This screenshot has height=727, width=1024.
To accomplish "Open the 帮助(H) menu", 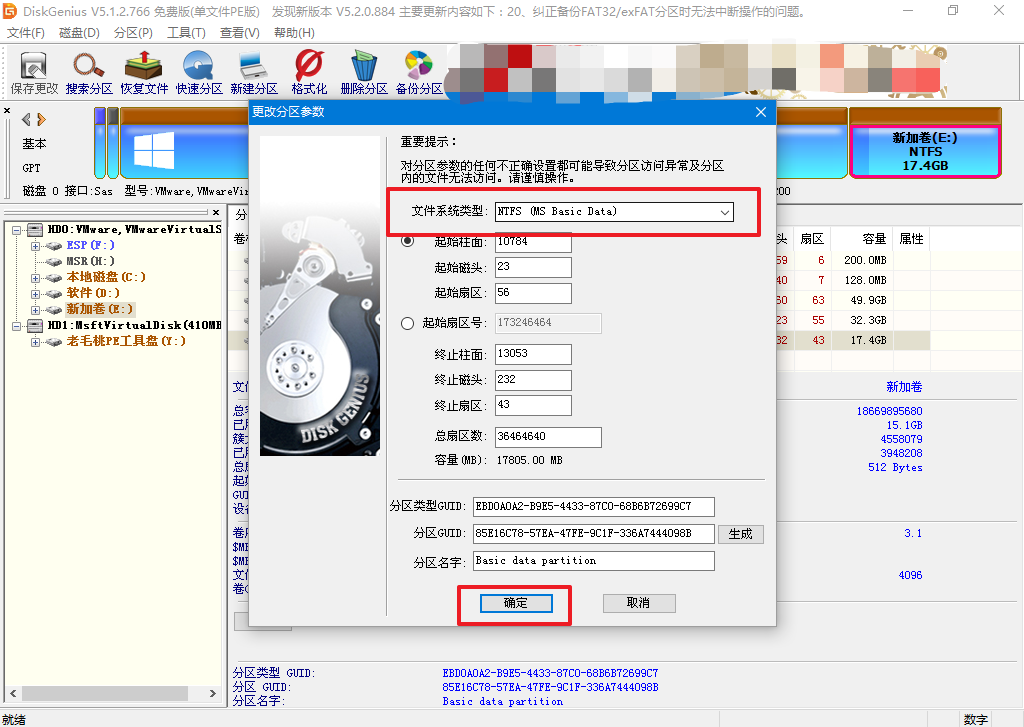I will click(294, 33).
